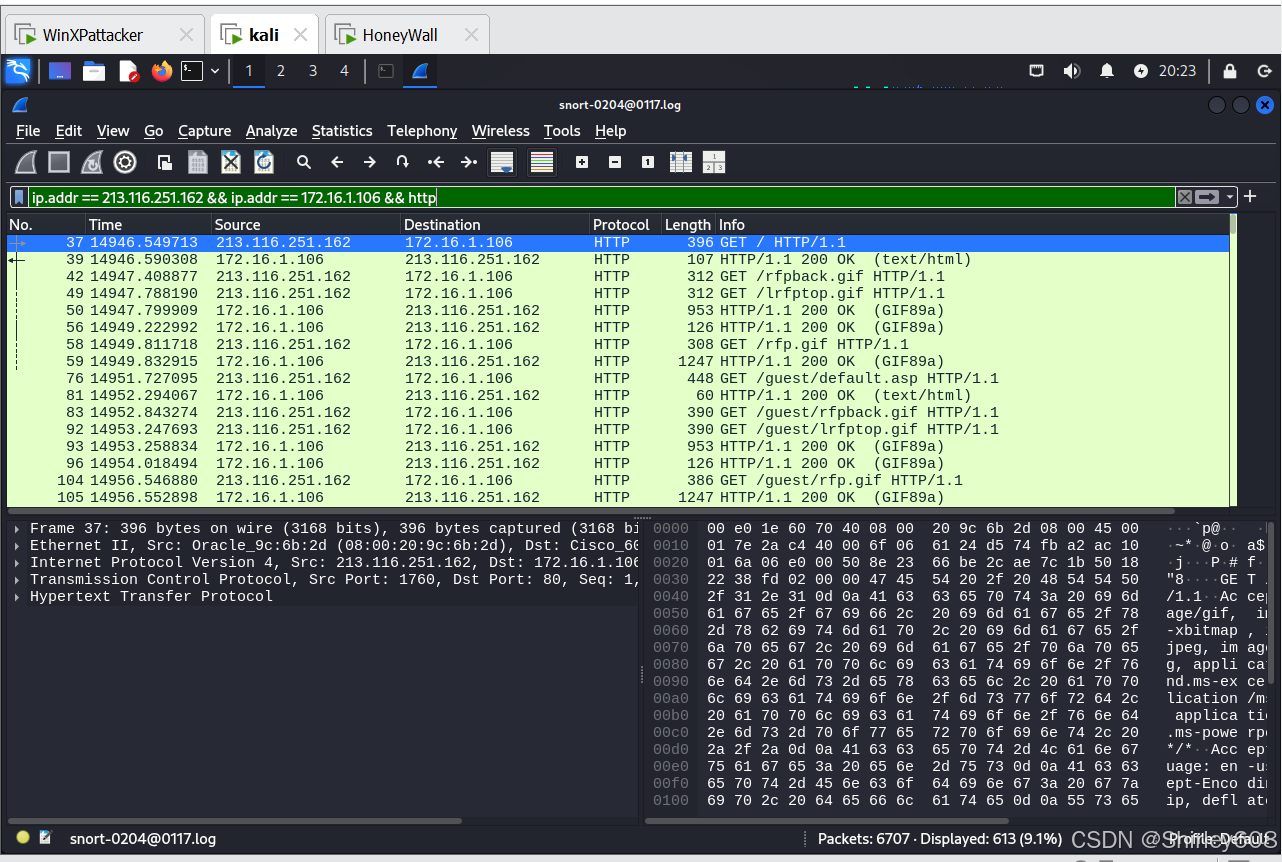Open a capture file from toolbar

165,162
